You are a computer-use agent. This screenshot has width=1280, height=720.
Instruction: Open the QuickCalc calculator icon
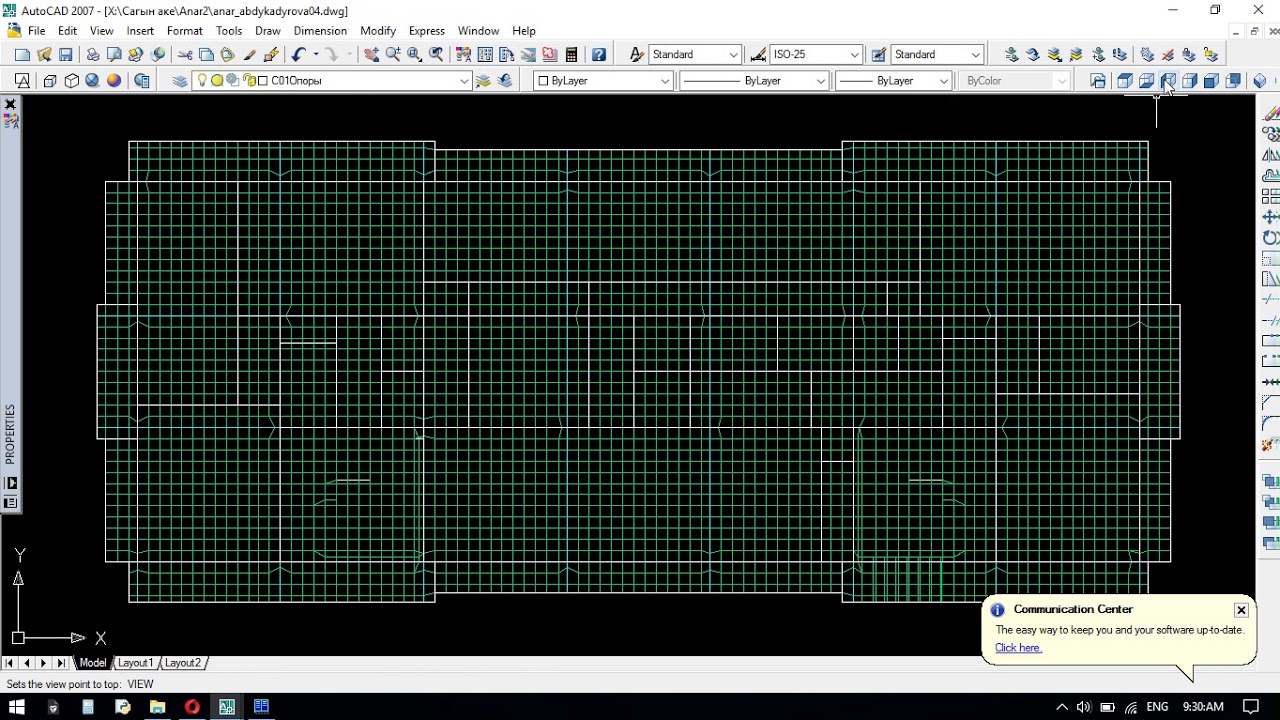point(571,55)
